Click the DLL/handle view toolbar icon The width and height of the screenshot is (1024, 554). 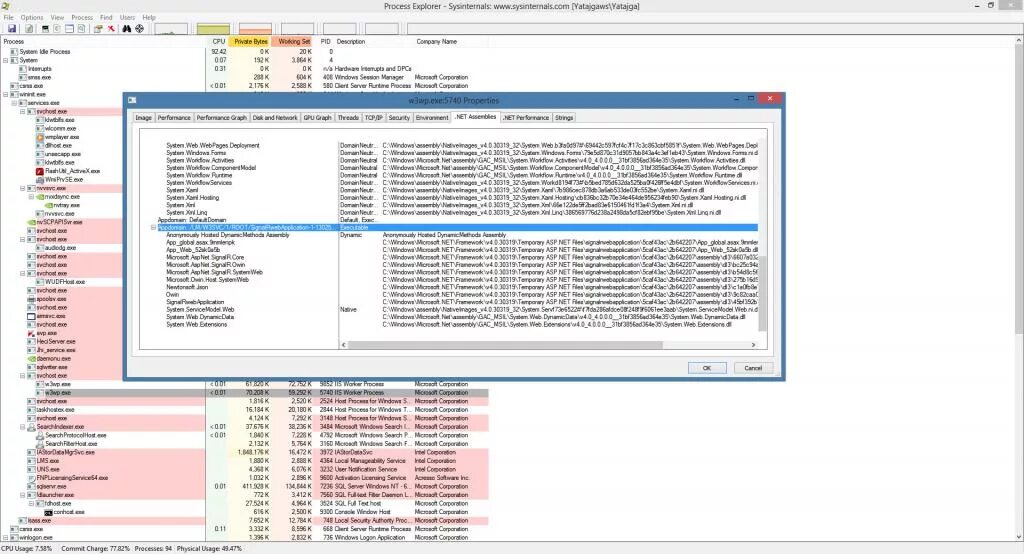[81, 29]
